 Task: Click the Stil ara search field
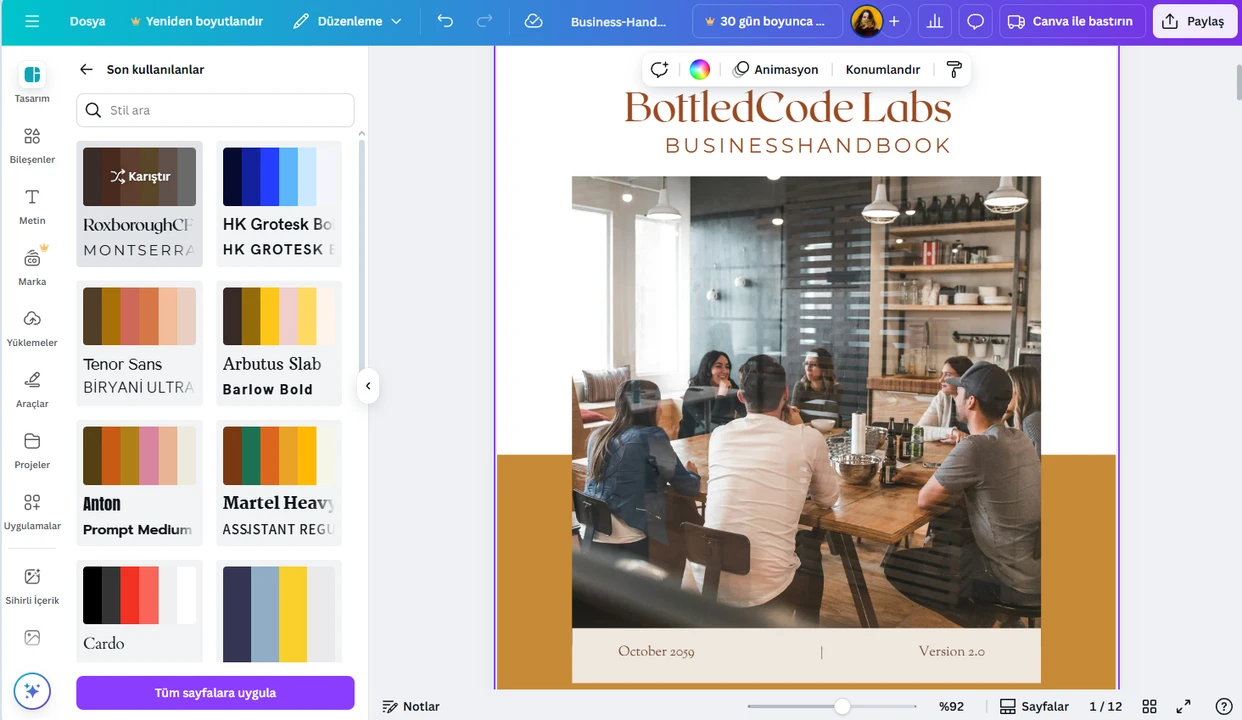coord(215,110)
